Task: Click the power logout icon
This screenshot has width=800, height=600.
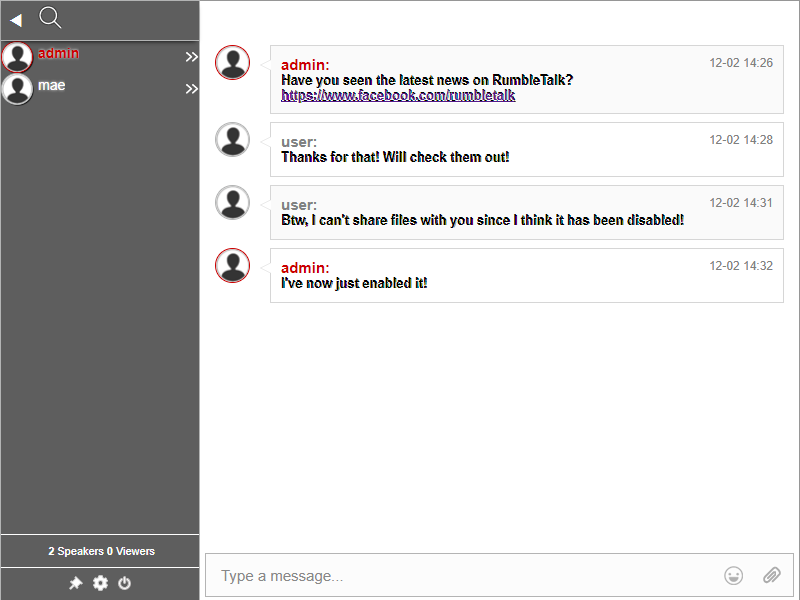Action: pyautogui.click(x=125, y=583)
